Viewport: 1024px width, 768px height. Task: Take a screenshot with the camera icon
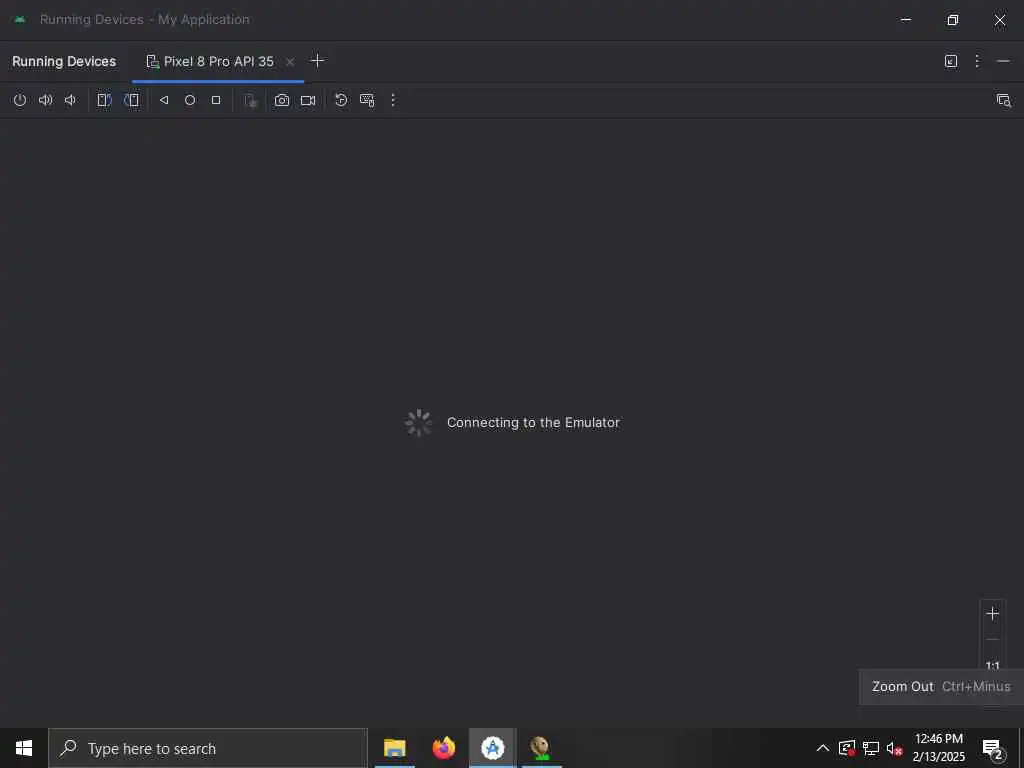pyautogui.click(x=281, y=100)
